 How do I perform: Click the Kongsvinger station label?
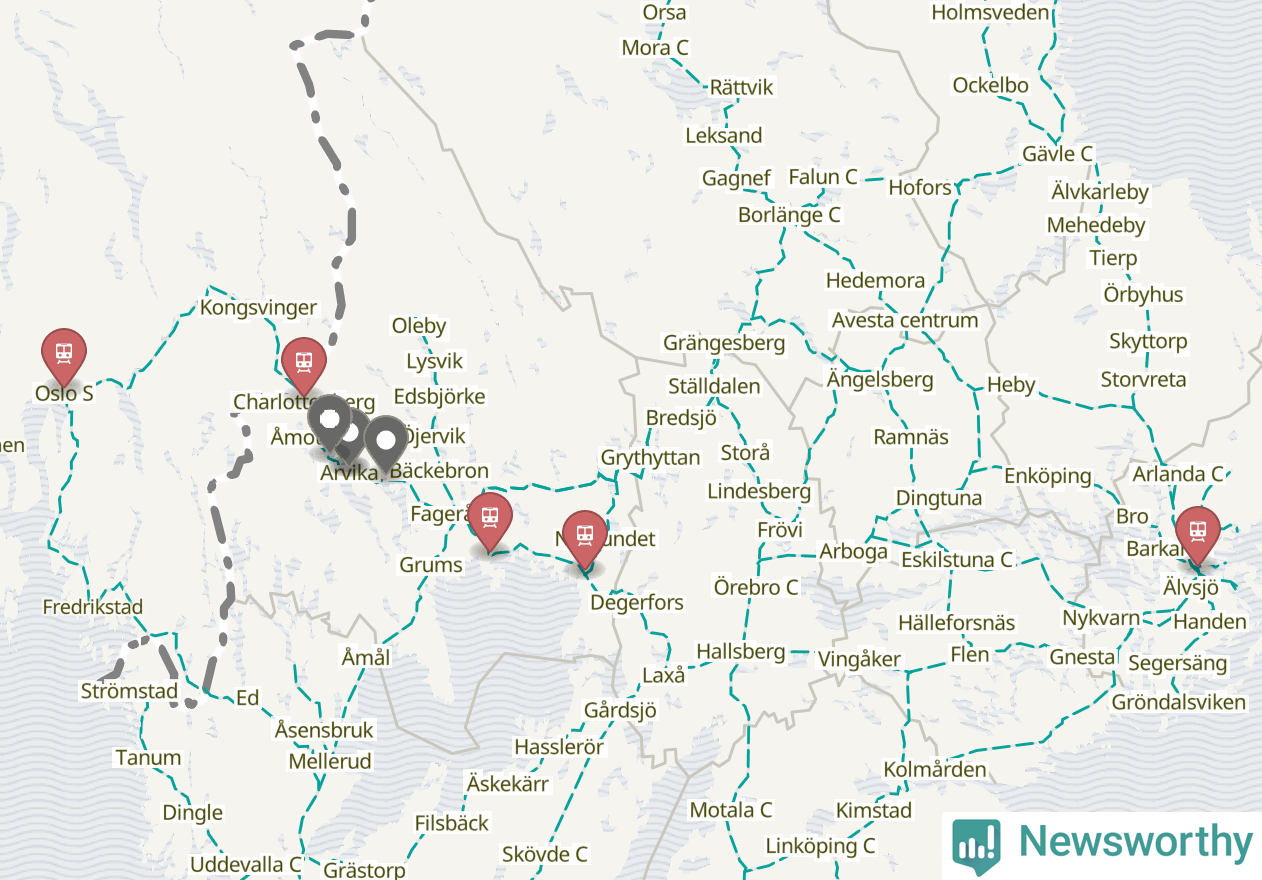pos(258,308)
